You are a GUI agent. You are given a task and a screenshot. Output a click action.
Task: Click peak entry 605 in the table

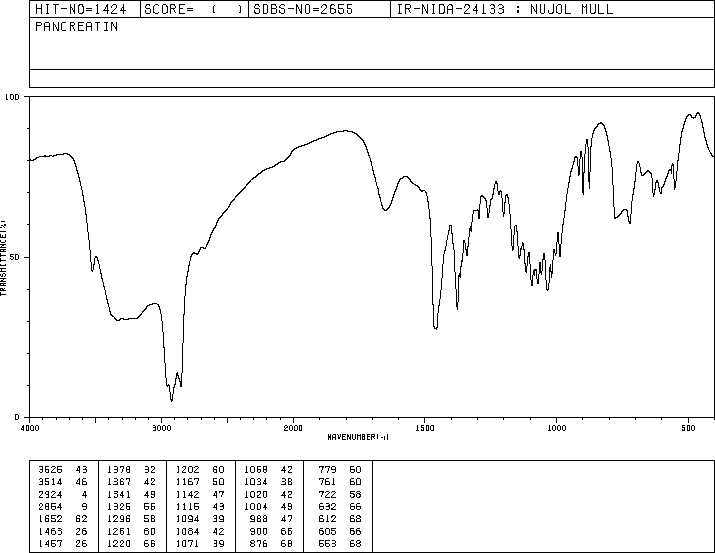(327, 531)
